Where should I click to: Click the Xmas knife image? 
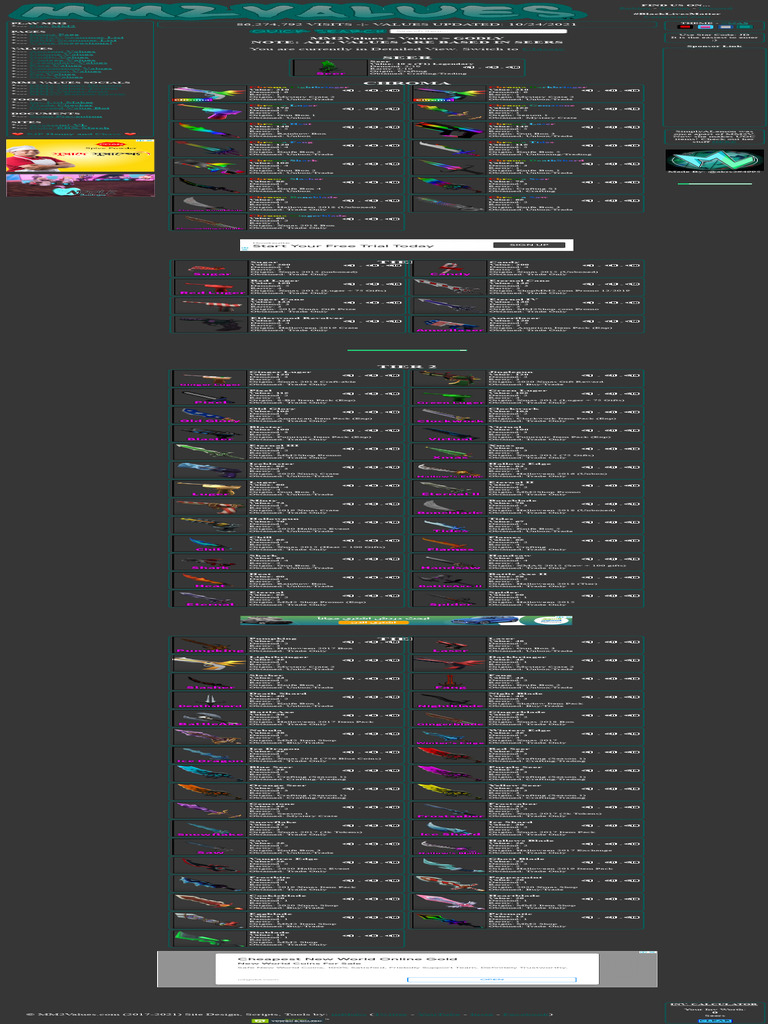(x=451, y=452)
